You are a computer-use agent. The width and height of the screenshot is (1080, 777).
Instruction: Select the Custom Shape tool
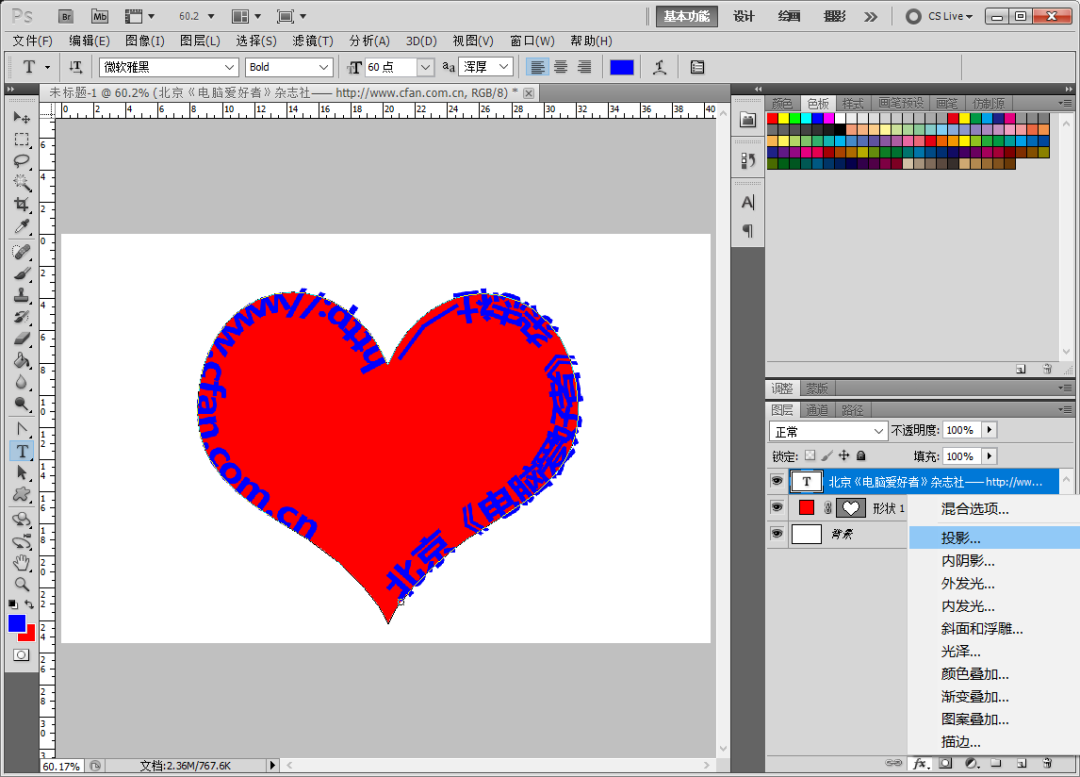coord(21,494)
